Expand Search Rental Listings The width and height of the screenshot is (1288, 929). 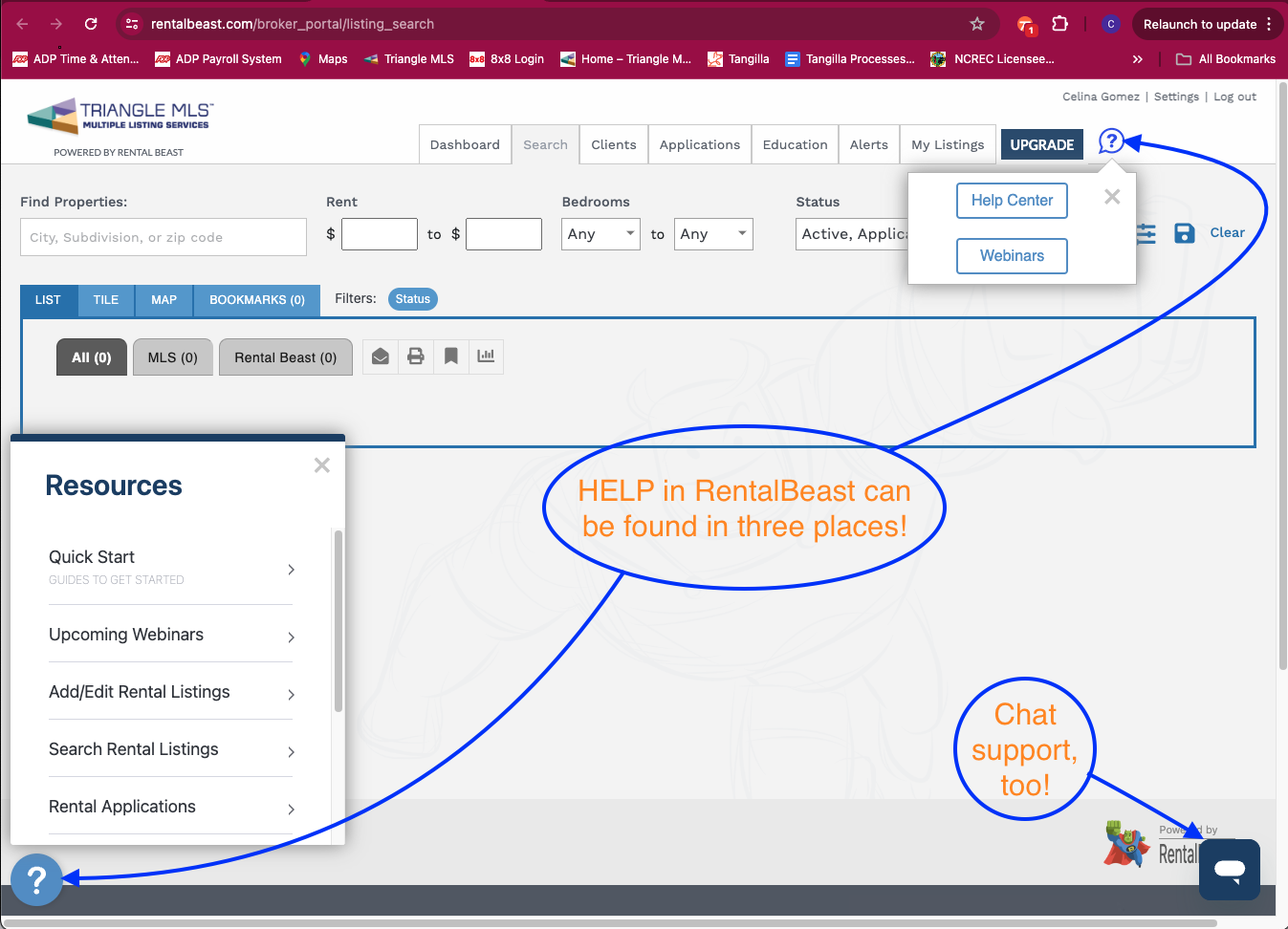[171, 749]
